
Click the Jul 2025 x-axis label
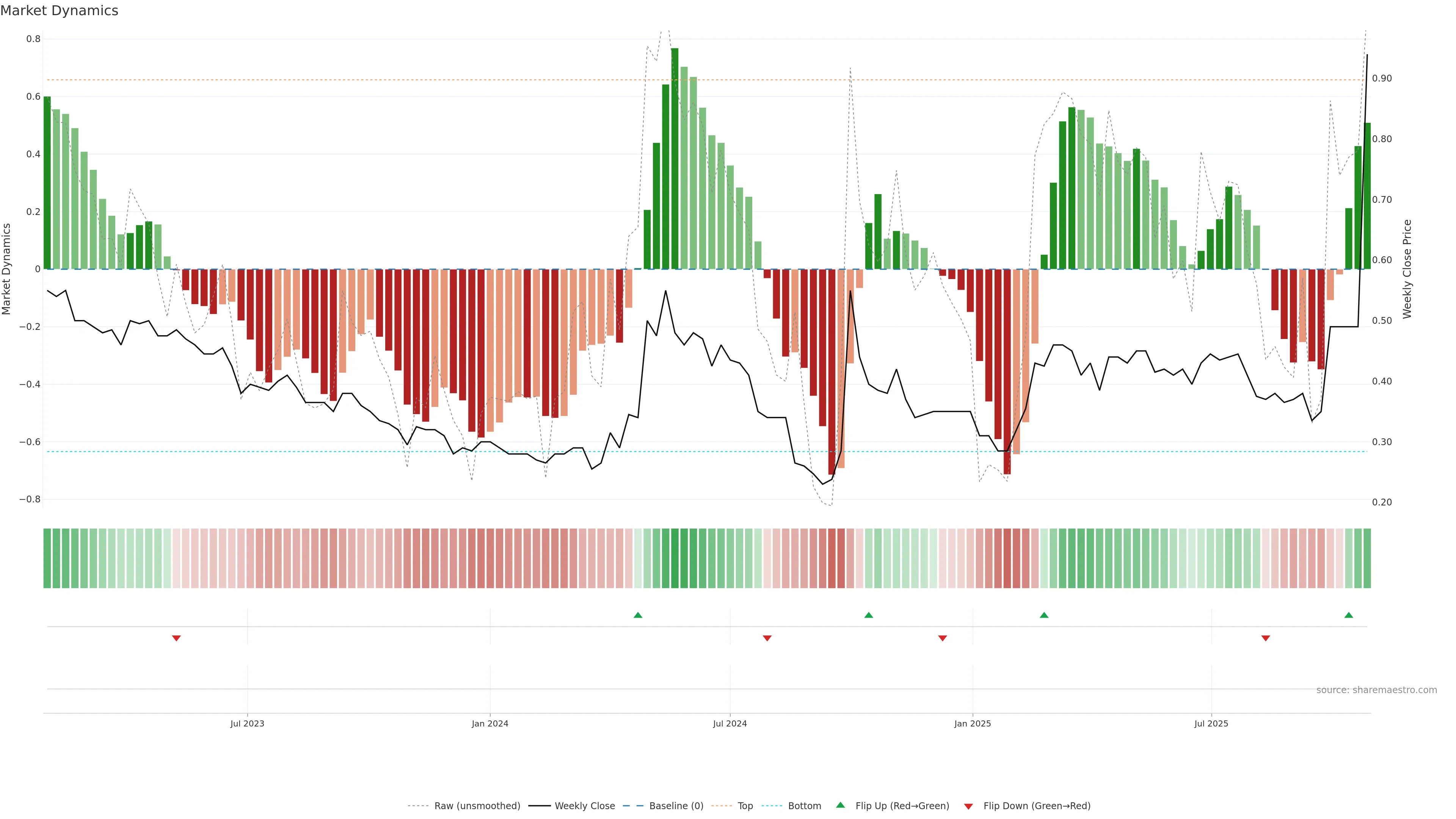coord(1211,723)
